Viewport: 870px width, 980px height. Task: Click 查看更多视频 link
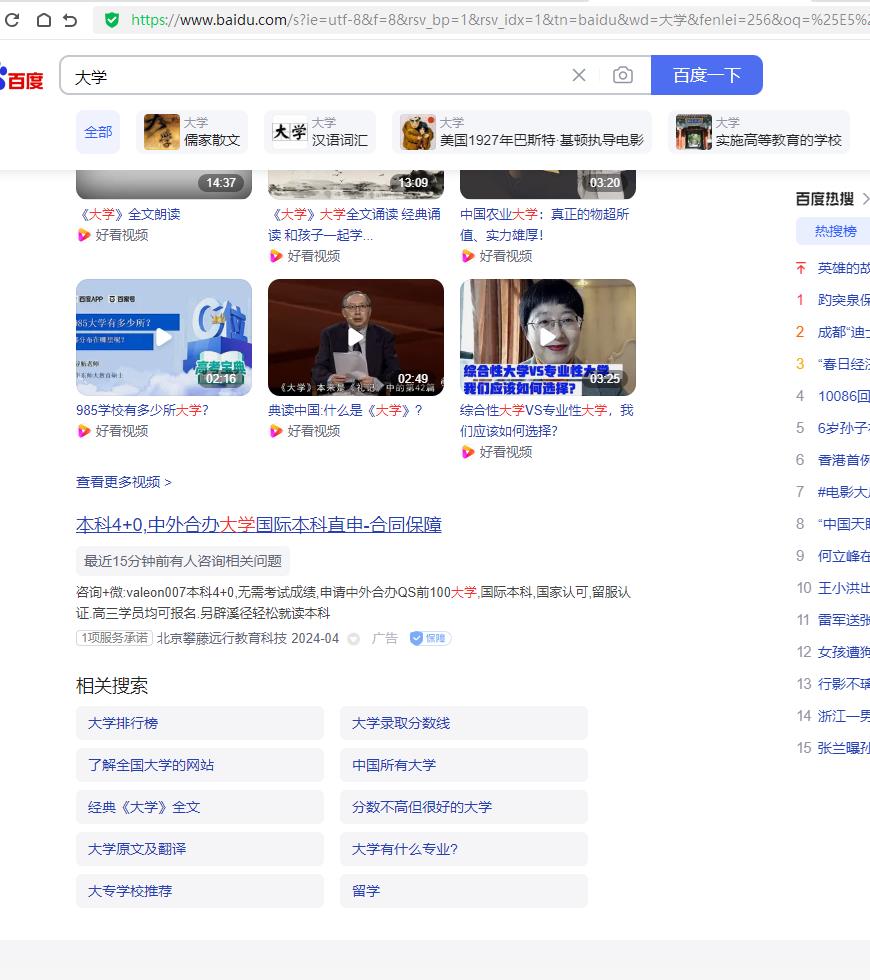pyautogui.click(x=124, y=482)
